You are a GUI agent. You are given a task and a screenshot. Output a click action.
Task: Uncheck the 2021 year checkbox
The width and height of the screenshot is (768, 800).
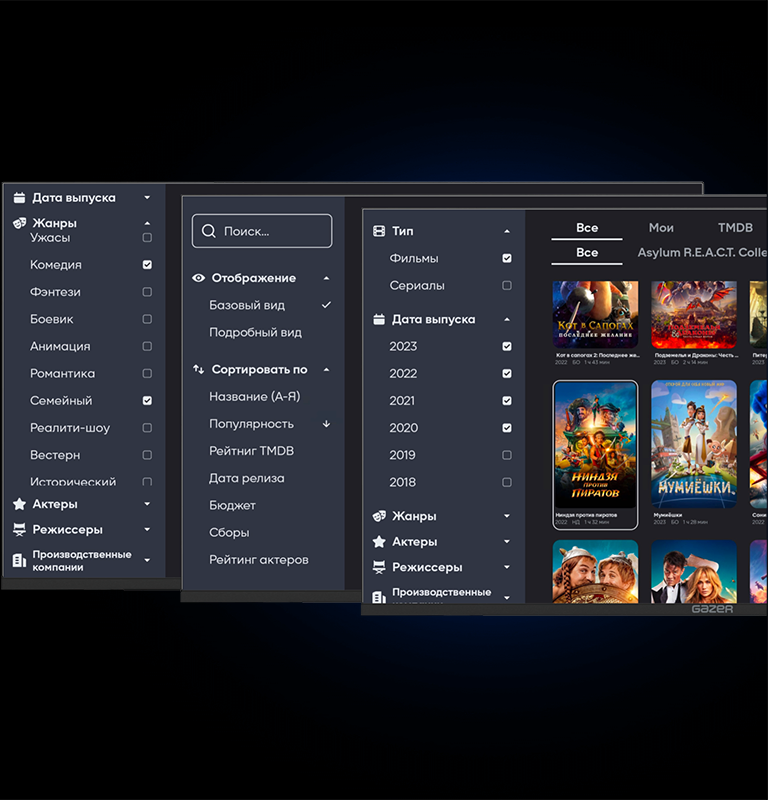pyautogui.click(x=507, y=401)
